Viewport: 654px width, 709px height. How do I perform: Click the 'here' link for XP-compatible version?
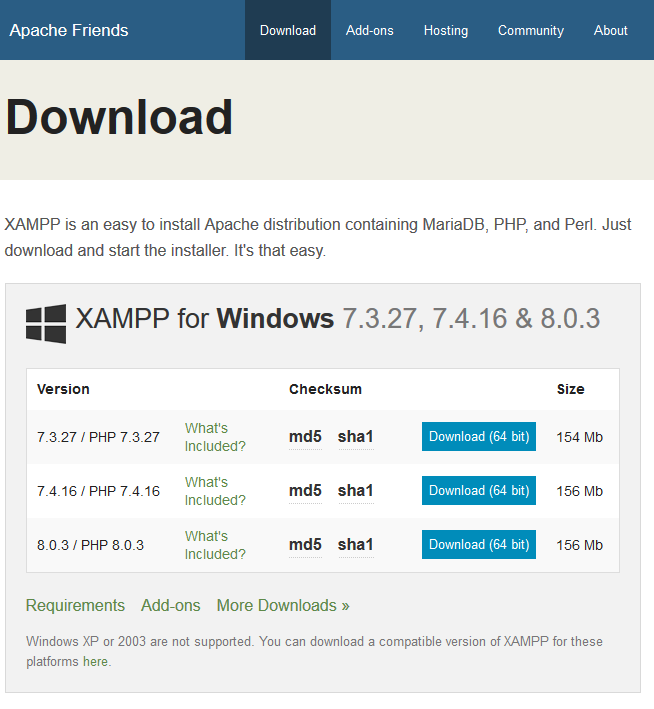tap(95, 662)
